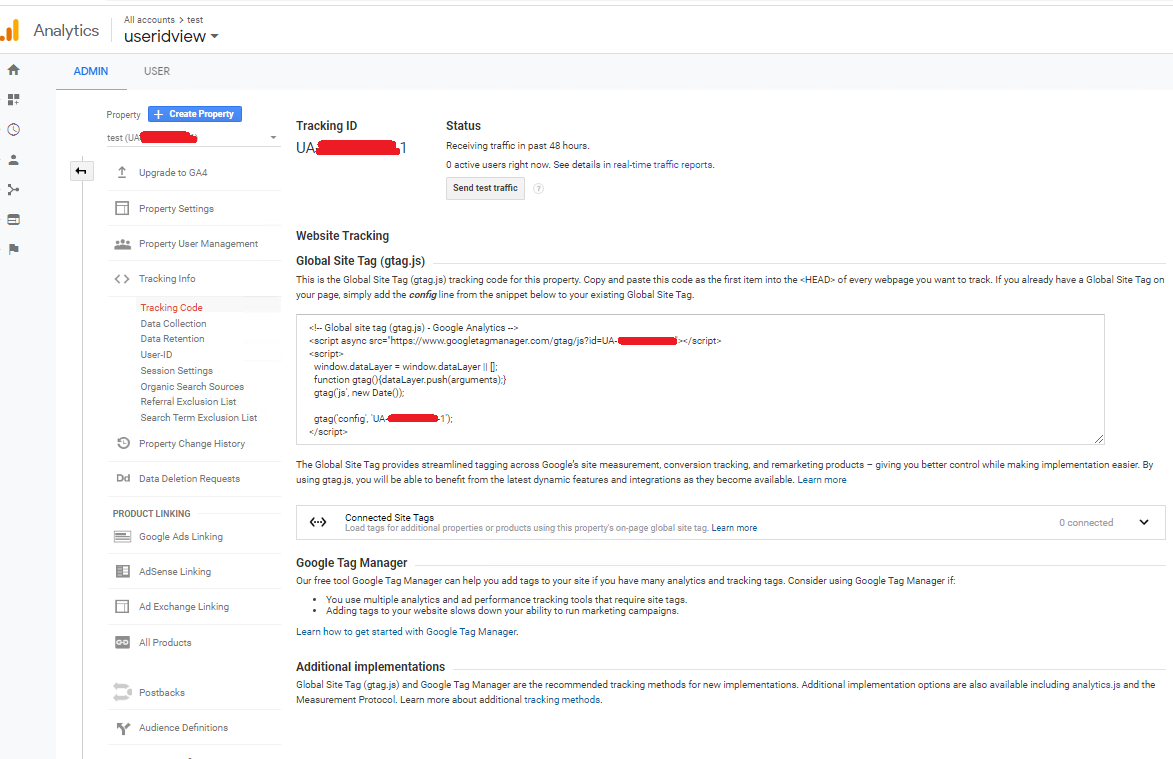Open the test property dropdown
Image resolution: width=1173 pixels, height=759 pixels.
click(x=193, y=138)
